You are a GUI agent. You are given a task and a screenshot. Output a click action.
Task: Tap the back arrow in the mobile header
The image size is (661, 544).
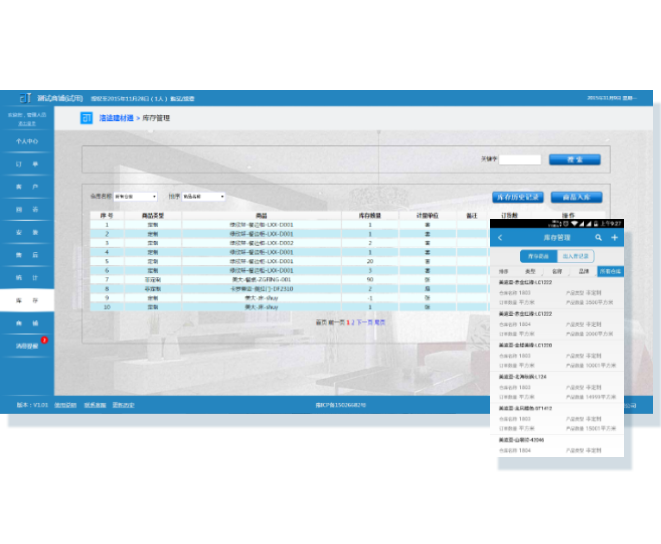(x=500, y=238)
